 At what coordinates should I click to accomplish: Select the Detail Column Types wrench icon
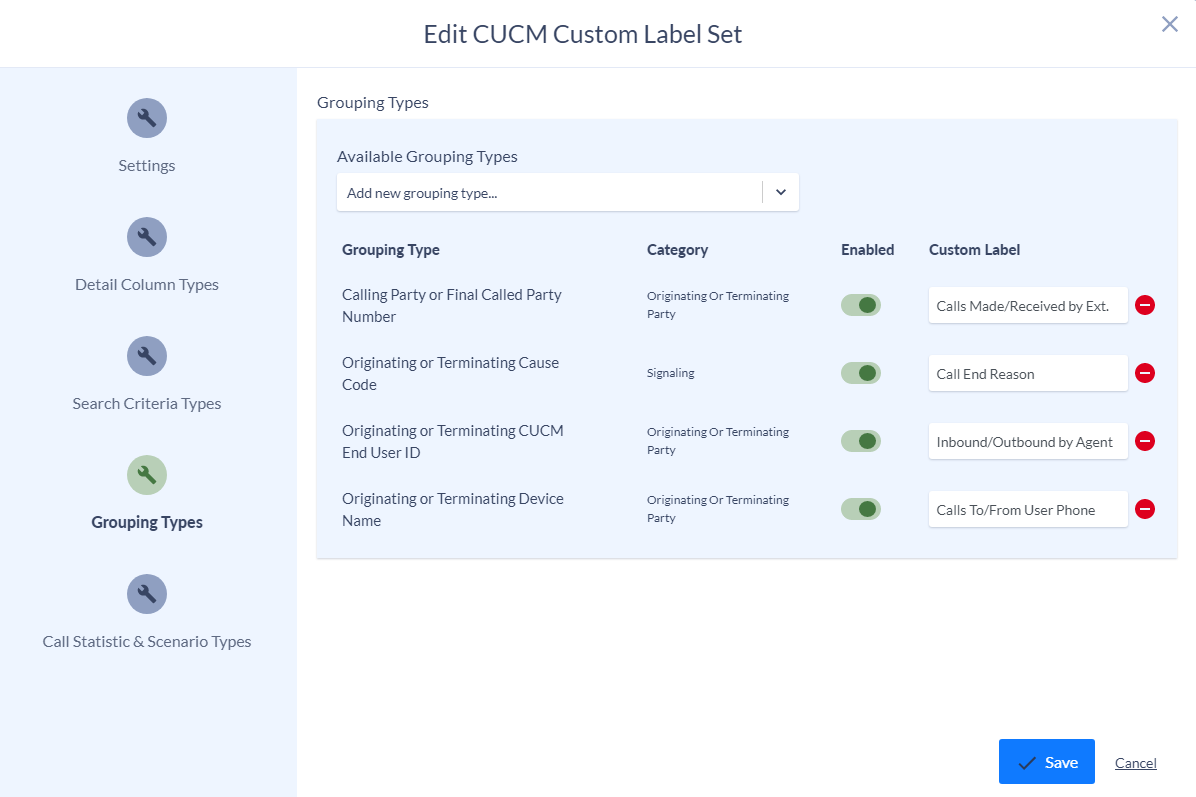[x=146, y=237]
